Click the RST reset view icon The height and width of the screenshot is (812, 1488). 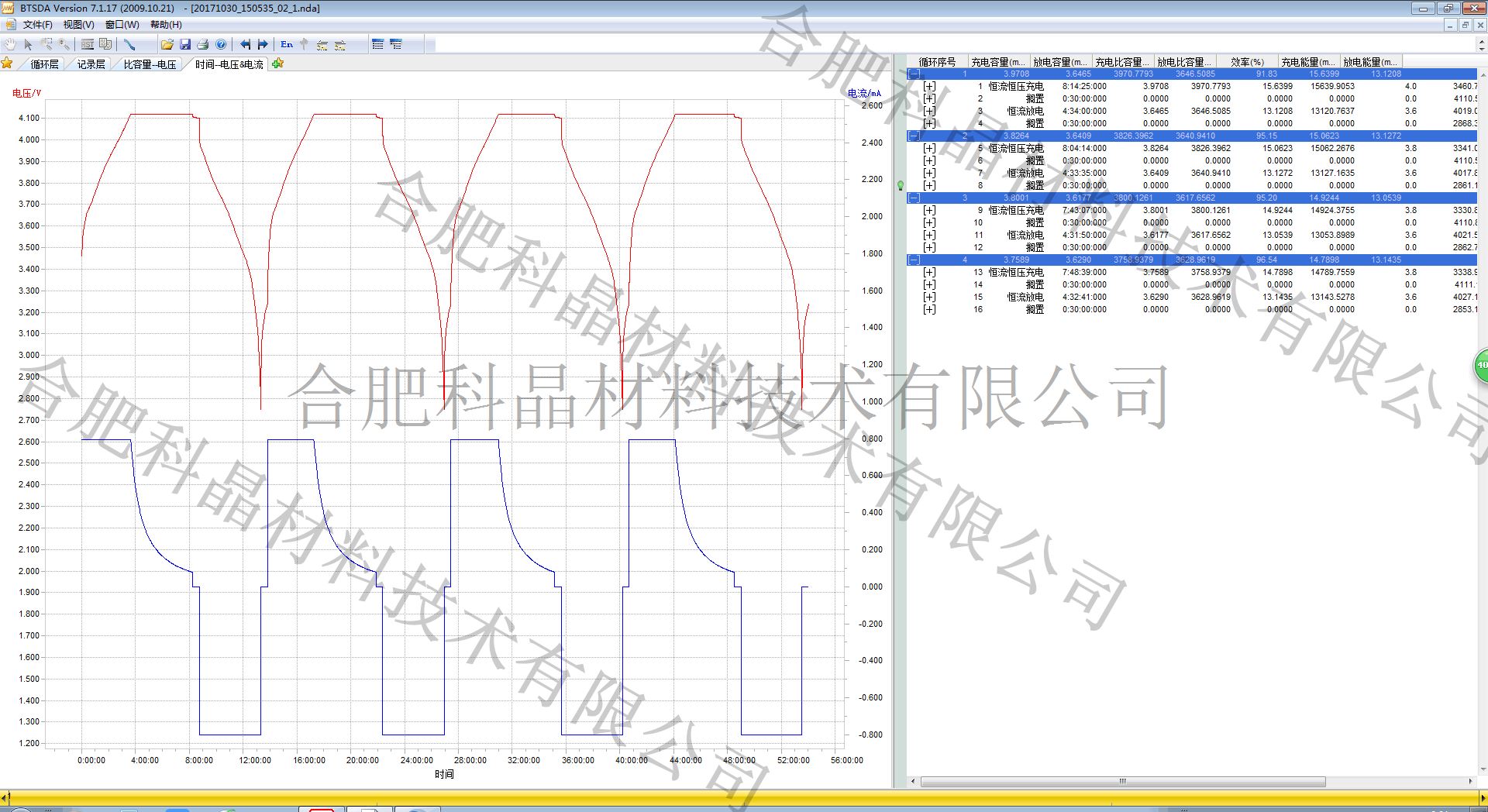click(88, 45)
